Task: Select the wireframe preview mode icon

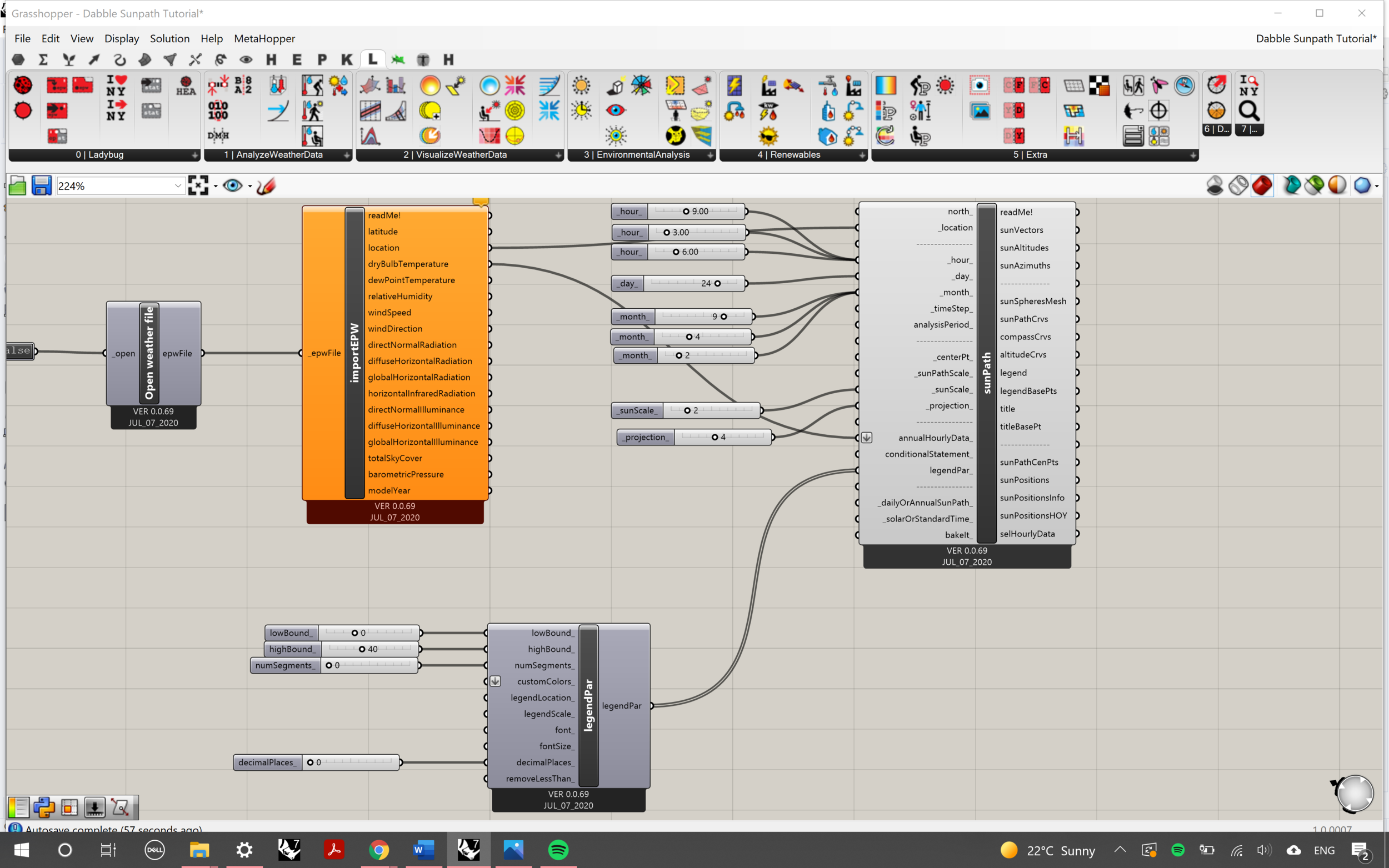Action: 1238,185
